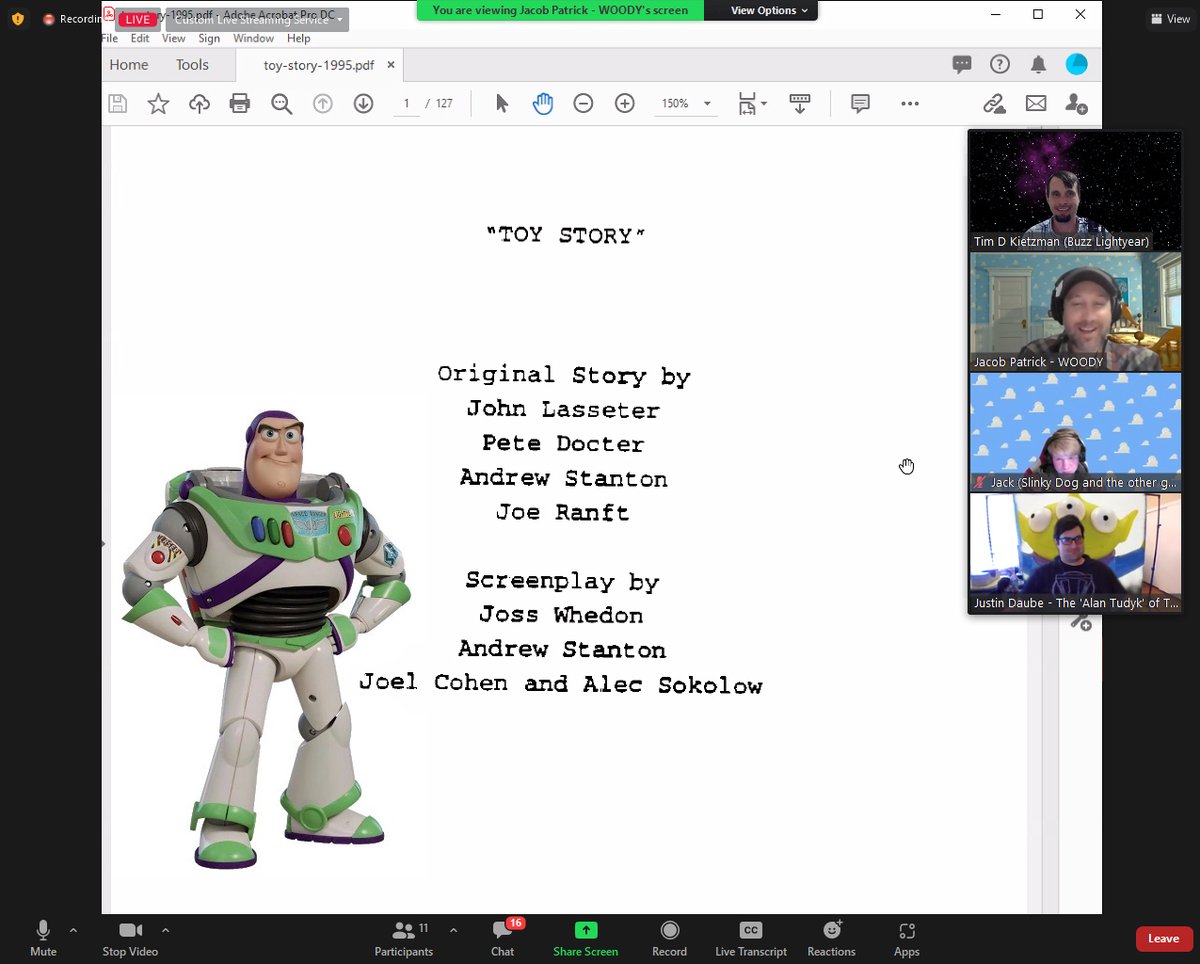The image size is (1200, 964).
Task: Click the Acrobat account profile avatar
Action: point(1077,64)
